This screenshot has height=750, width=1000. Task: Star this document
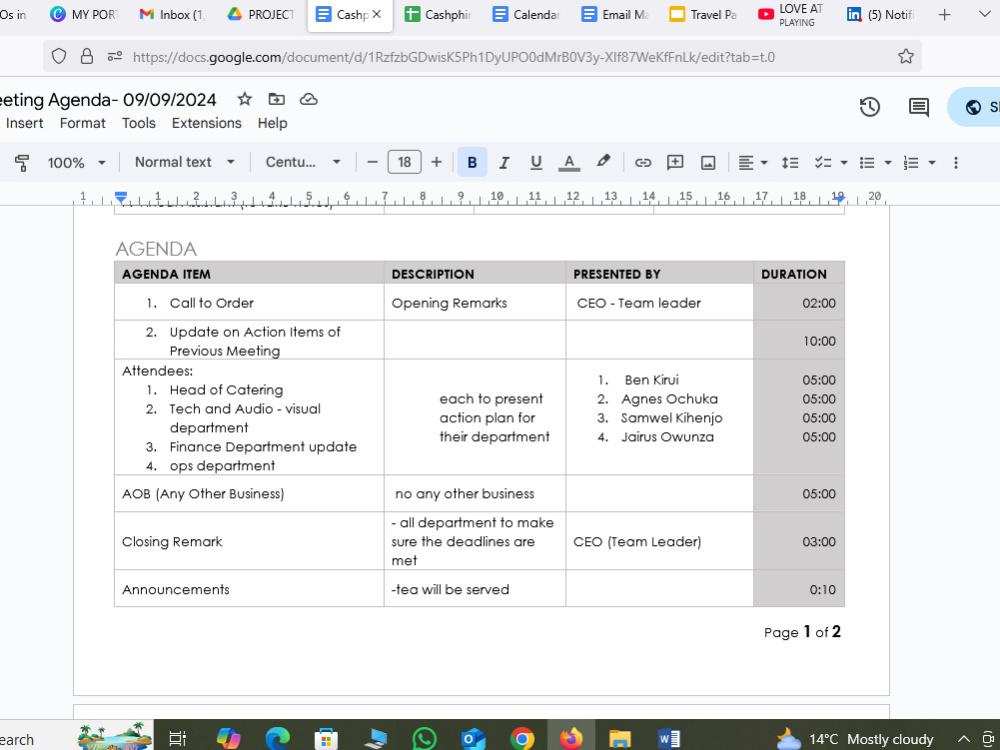tap(244, 99)
